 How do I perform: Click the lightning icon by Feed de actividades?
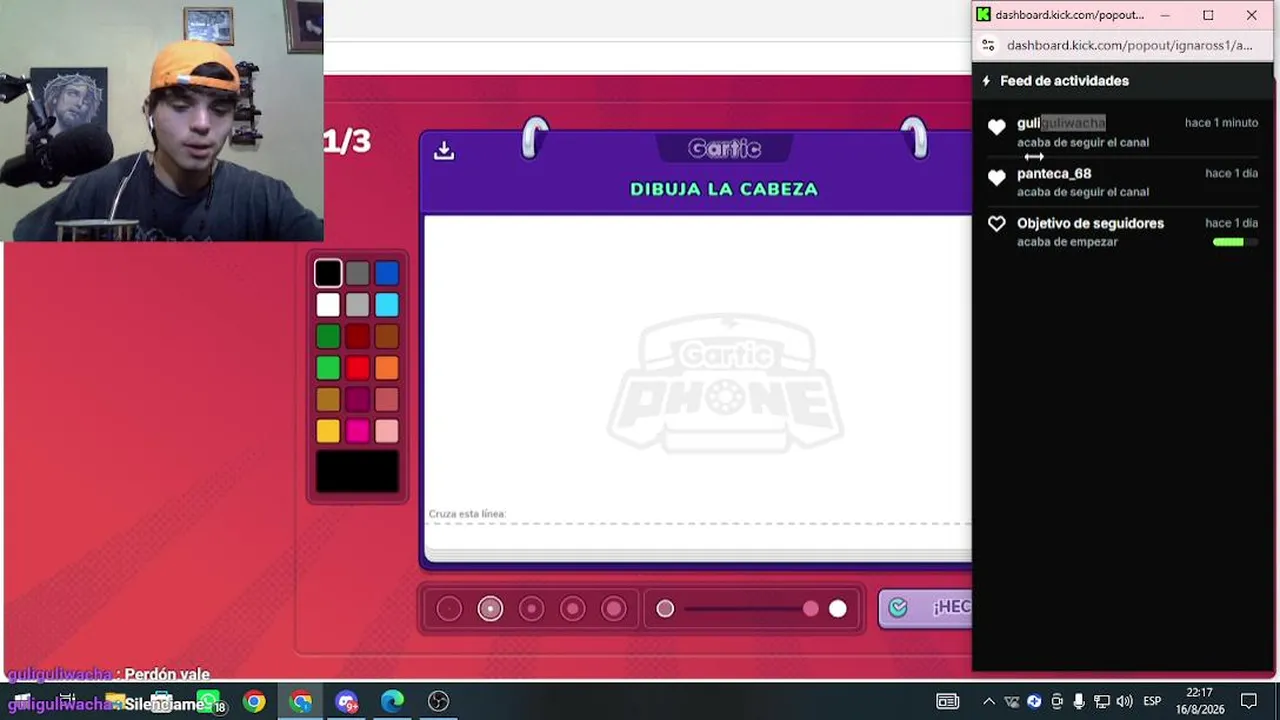986,81
